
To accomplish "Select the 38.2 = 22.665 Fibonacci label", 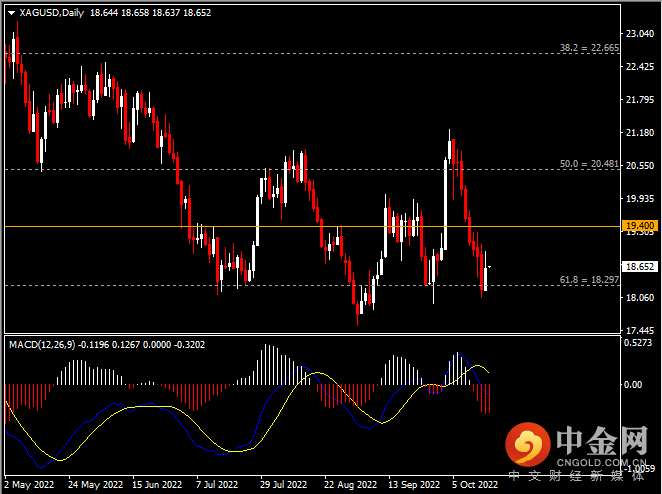I will 589,48.
